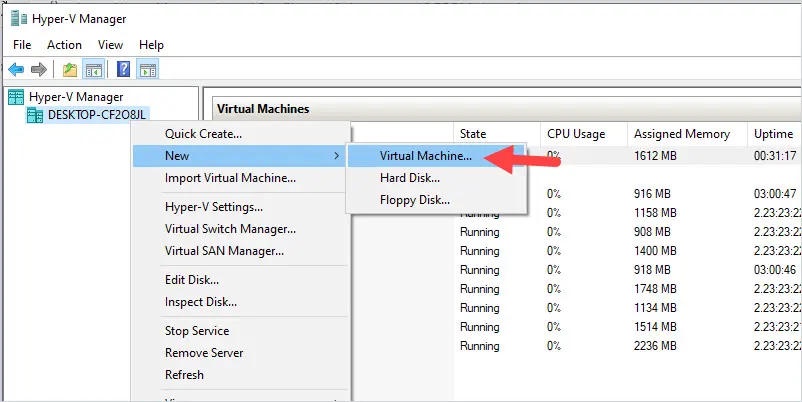
Task: Click Refresh in the context menu
Action: click(x=240, y=375)
